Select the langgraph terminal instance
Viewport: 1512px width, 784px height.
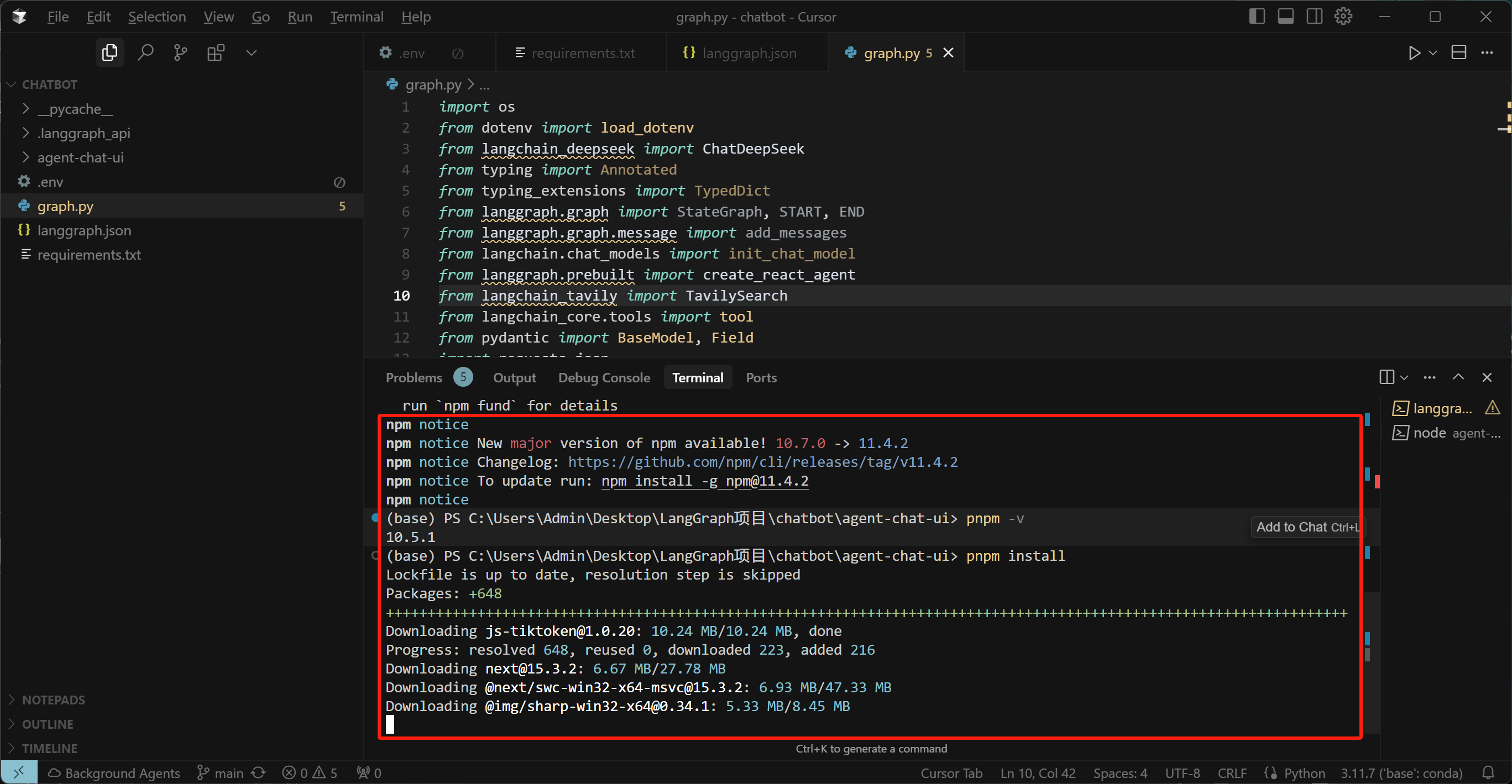tap(1445, 408)
